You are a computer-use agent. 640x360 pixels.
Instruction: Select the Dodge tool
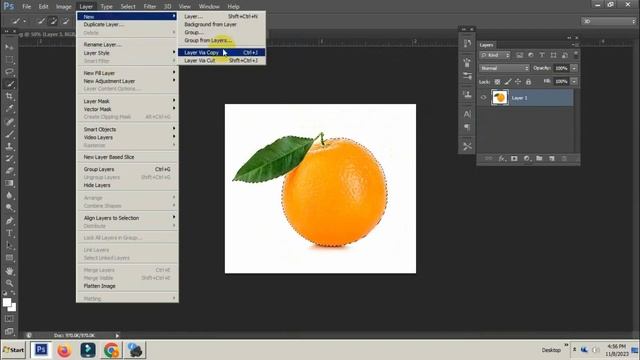pos(9,208)
